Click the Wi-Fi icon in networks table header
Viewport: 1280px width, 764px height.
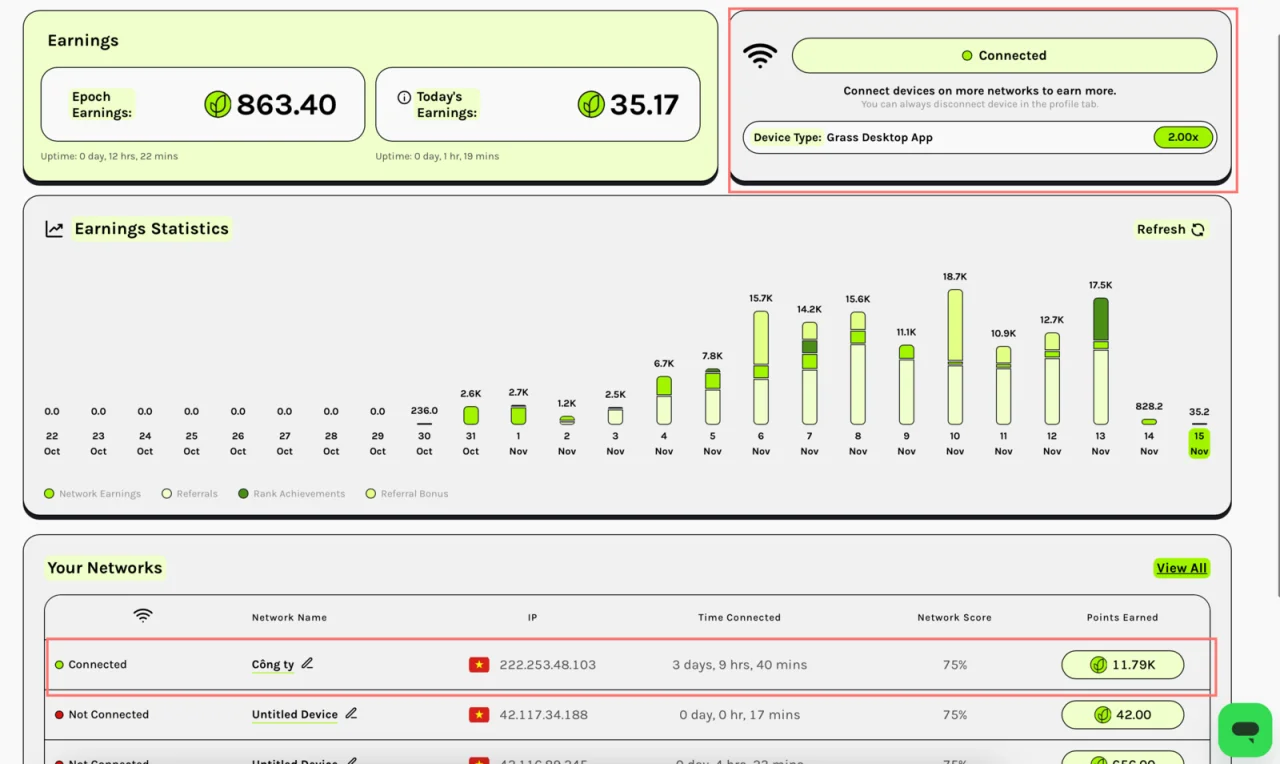point(143,616)
